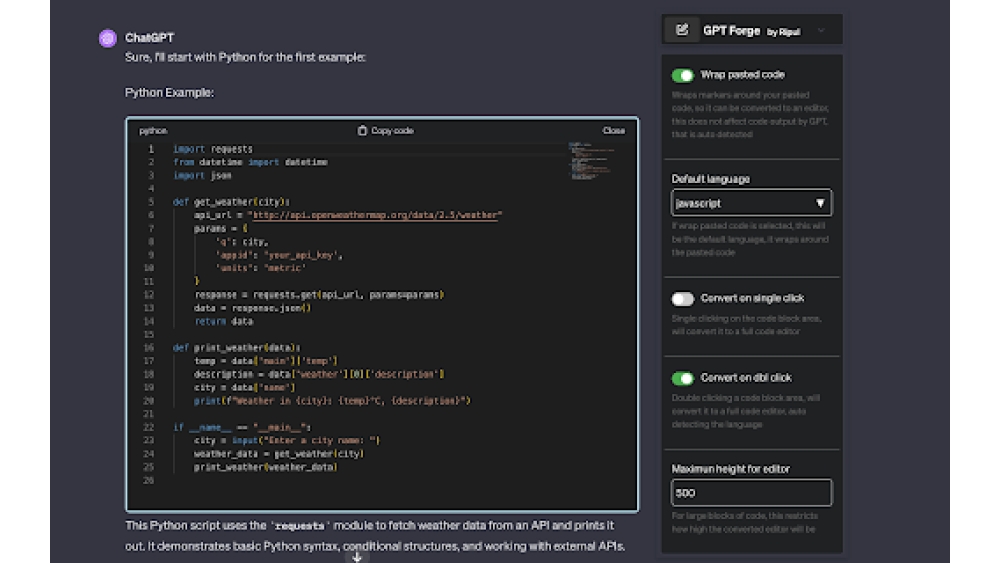Click the scroll-down arrow below the message
Image resolution: width=1000 pixels, height=563 pixels.
pyautogui.click(x=357, y=557)
